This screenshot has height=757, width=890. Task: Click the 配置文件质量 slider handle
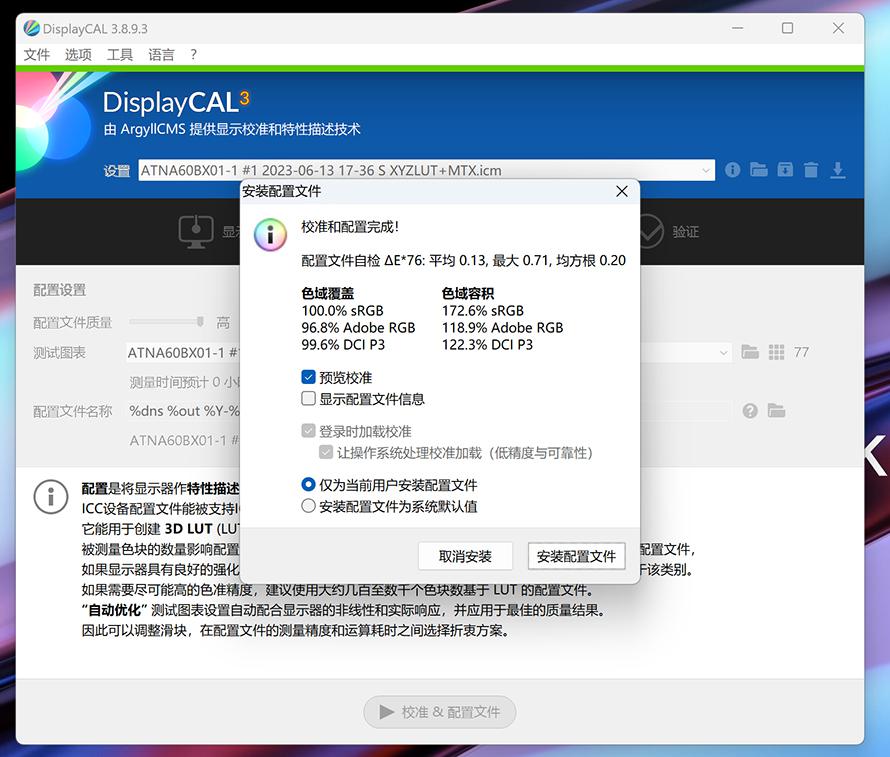click(x=200, y=322)
